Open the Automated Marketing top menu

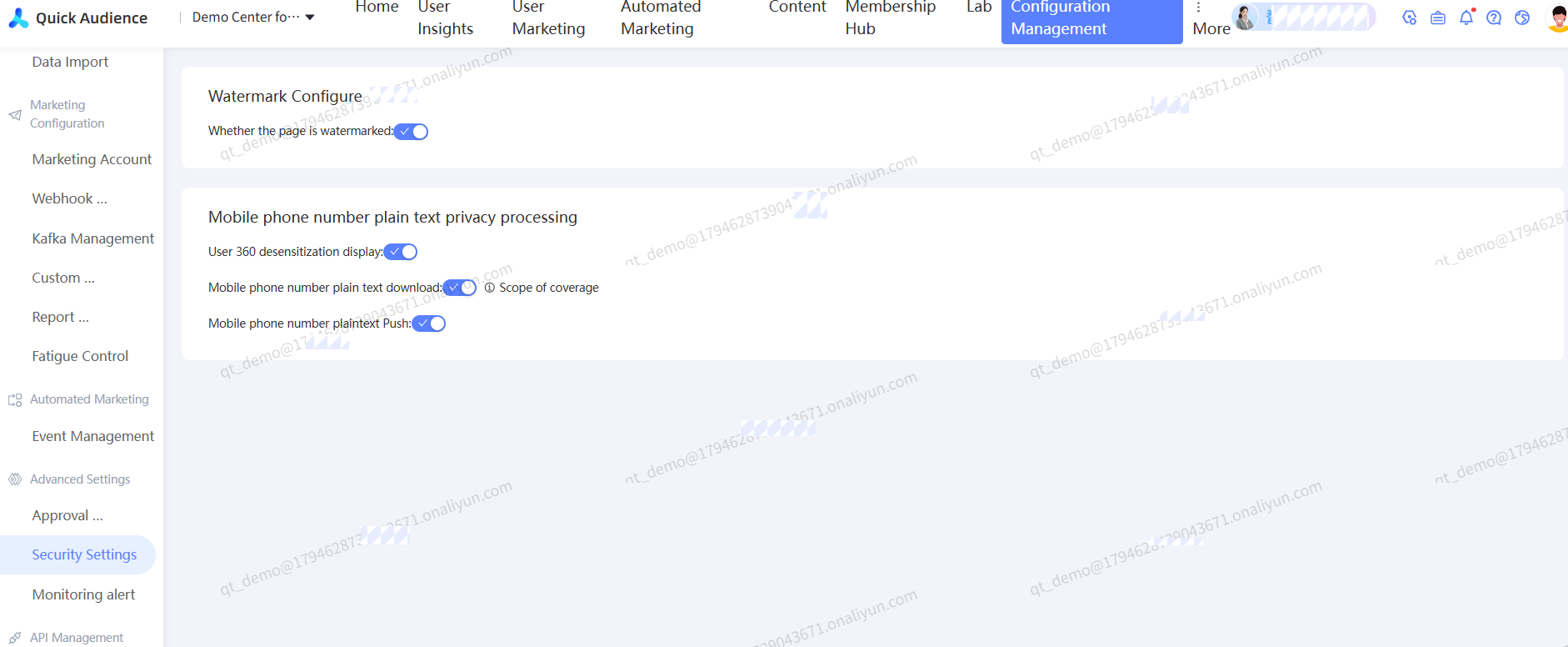(x=661, y=18)
